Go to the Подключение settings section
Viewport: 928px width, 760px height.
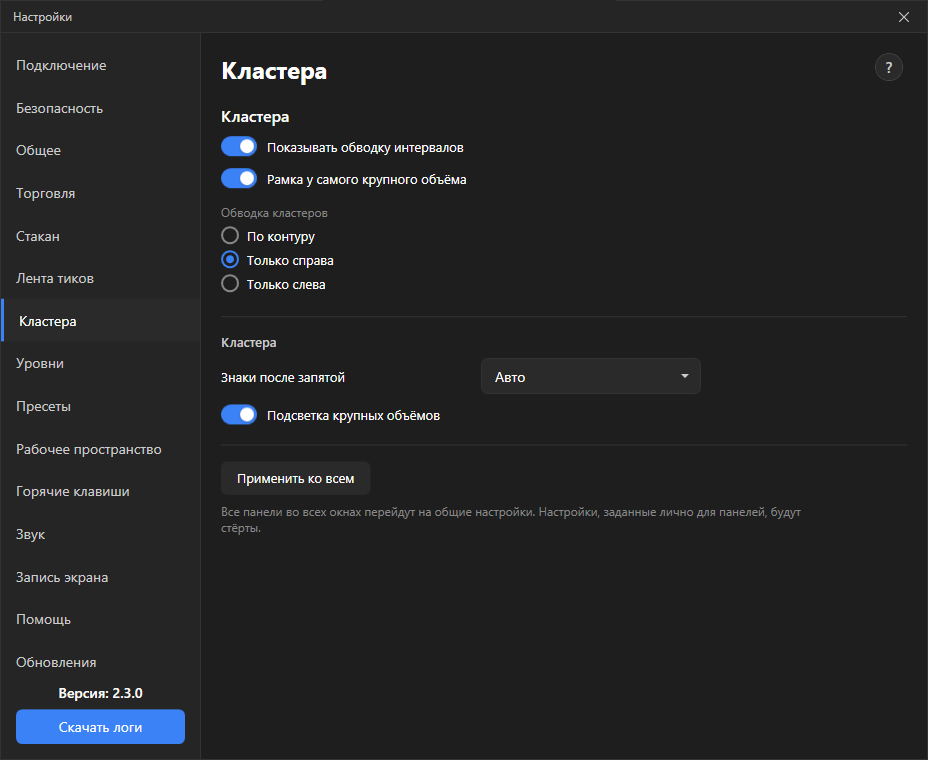tap(101, 66)
